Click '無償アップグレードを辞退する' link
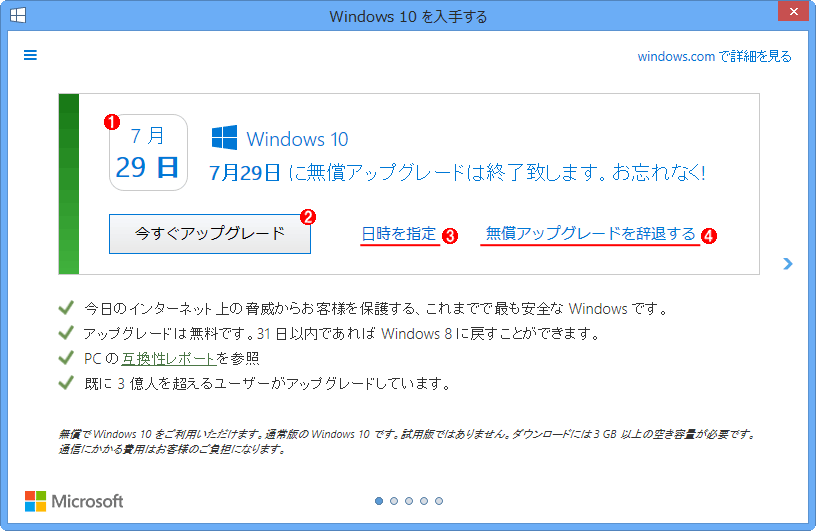 590,234
